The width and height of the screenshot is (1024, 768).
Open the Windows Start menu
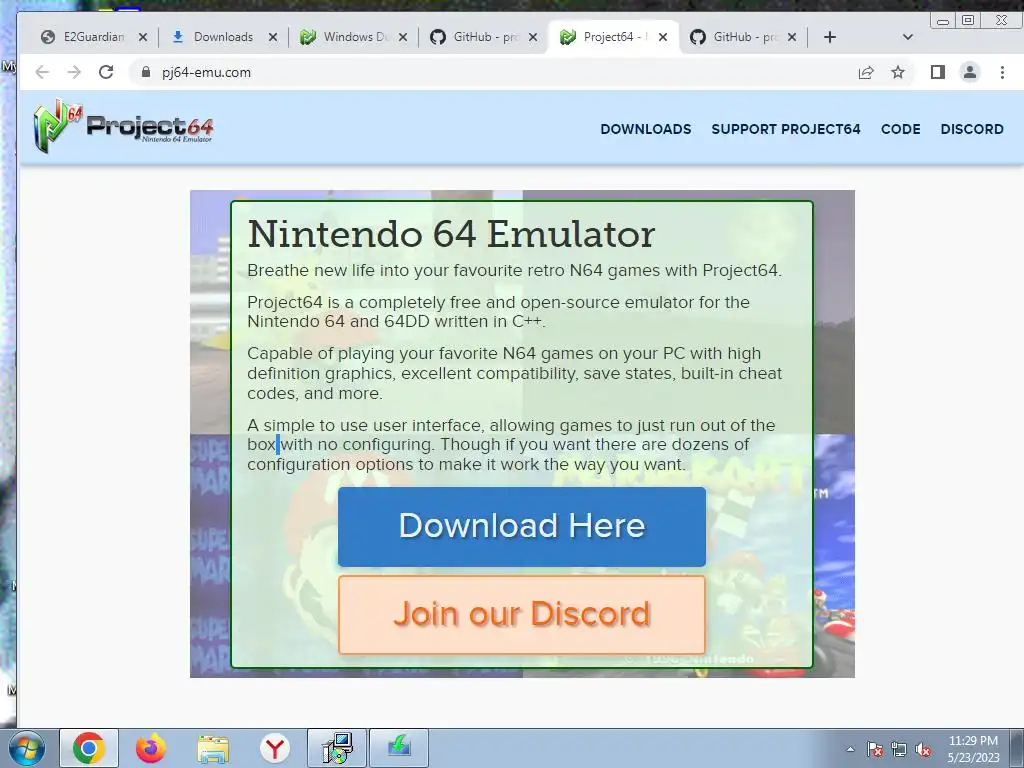[27, 748]
